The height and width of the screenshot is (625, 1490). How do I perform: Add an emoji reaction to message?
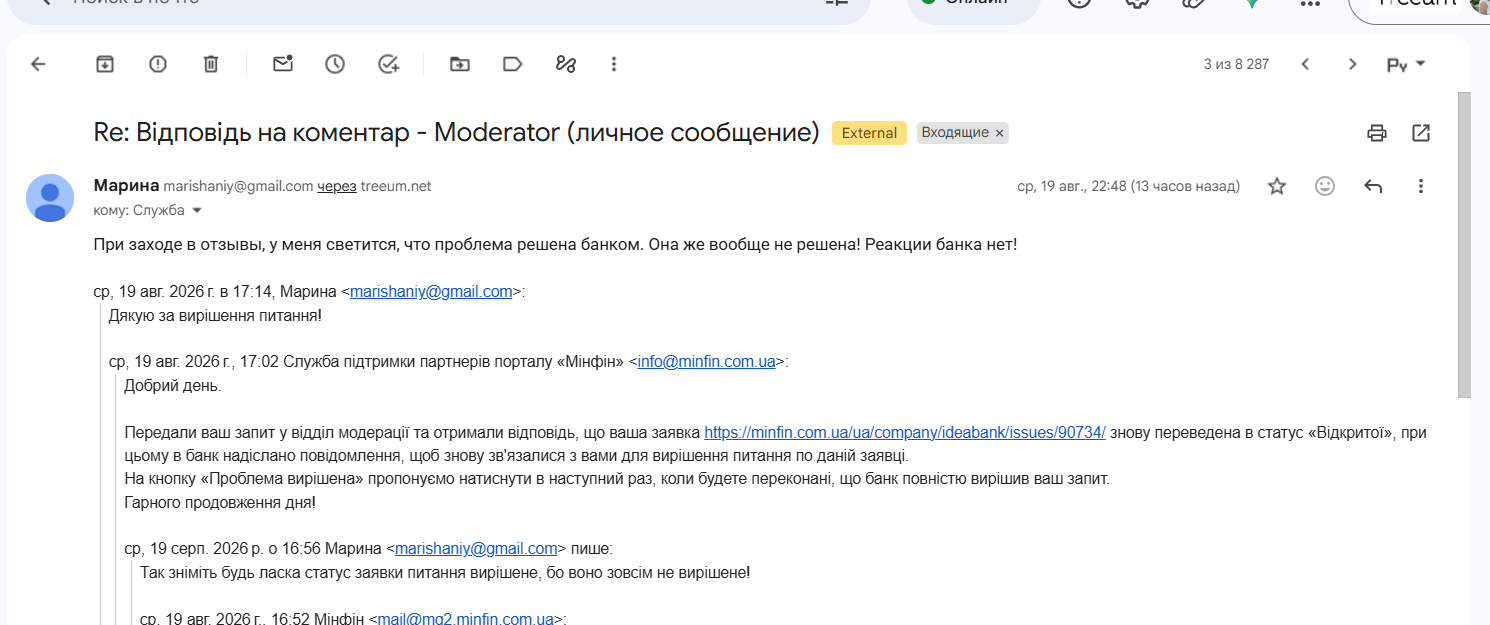point(1325,186)
